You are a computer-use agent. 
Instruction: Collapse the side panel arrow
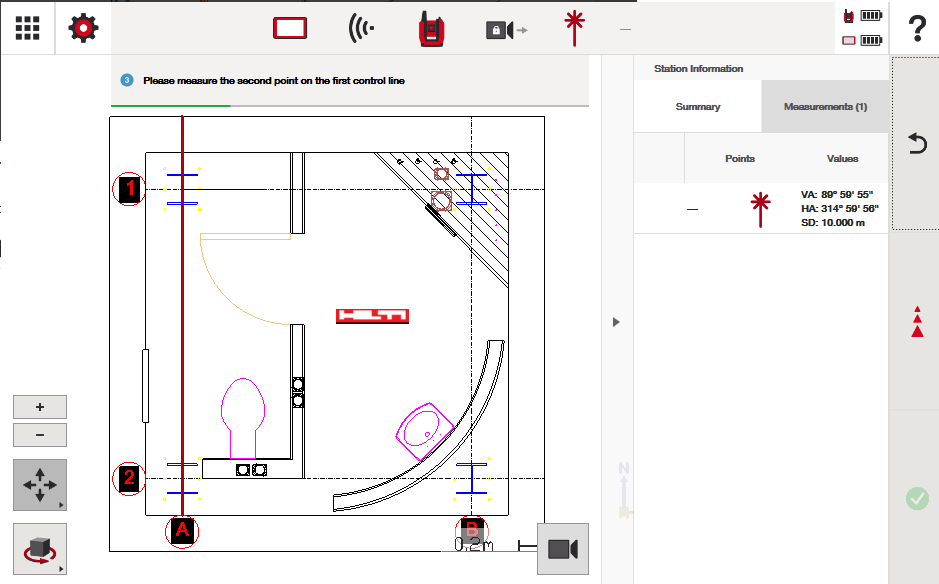(x=616, y=322)
